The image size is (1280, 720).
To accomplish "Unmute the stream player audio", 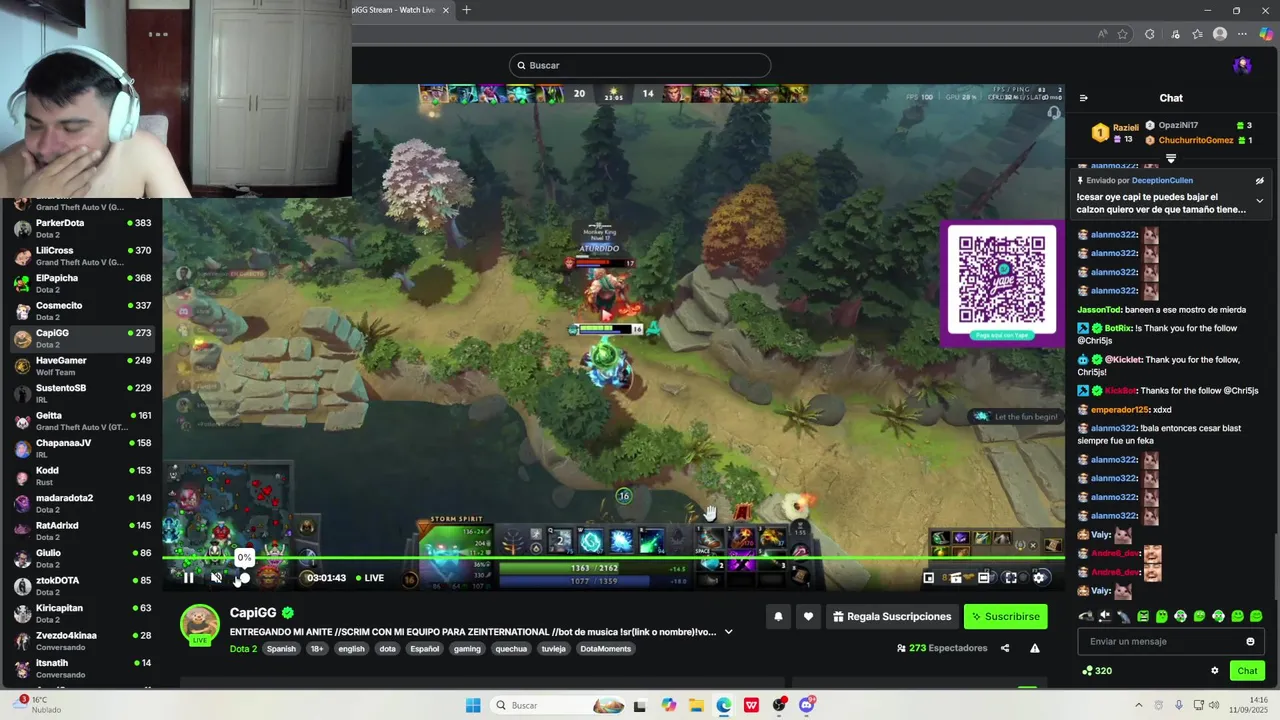I will point(216,578).
